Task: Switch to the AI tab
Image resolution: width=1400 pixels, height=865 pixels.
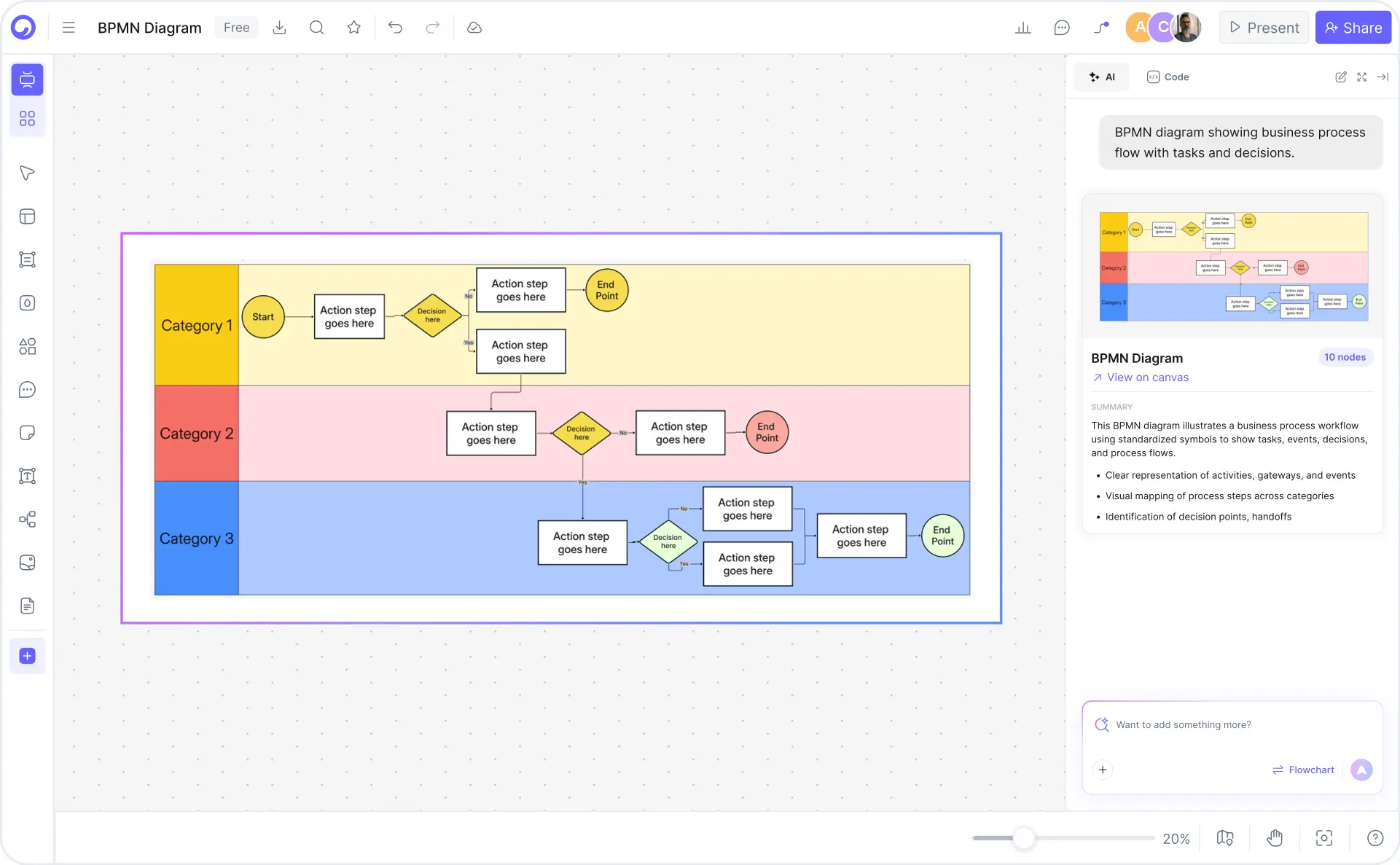Action: coord(1101,77)
